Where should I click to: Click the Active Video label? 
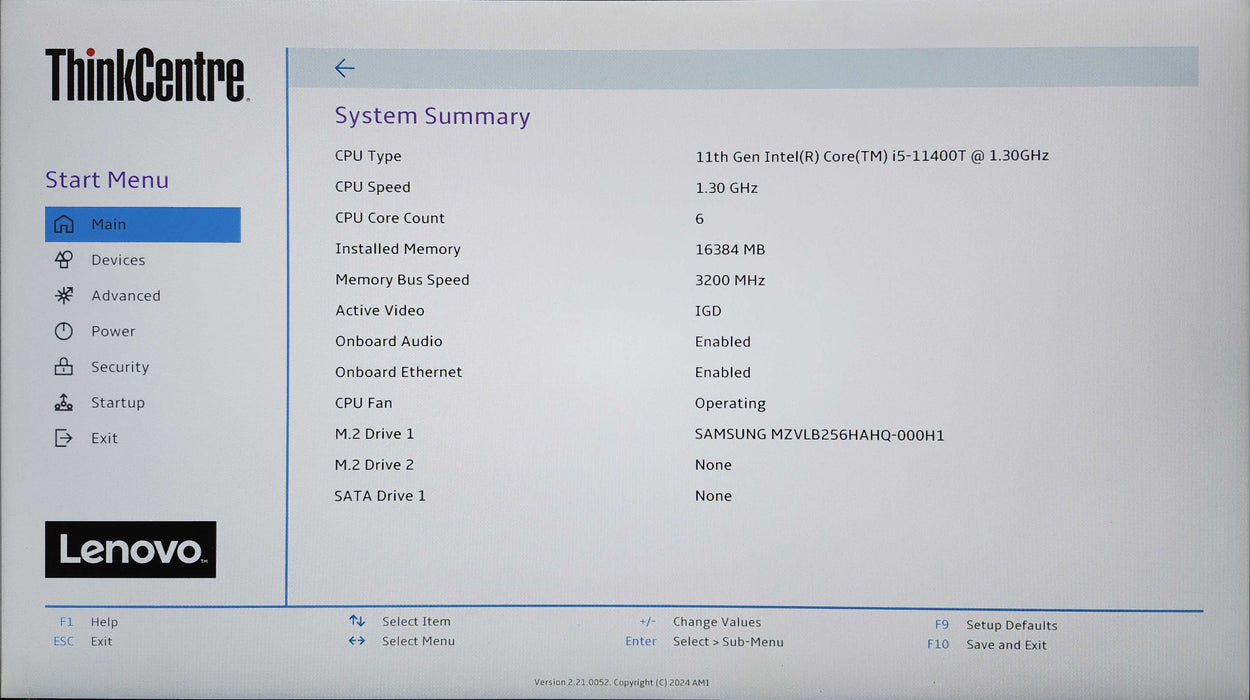tap(380, 311)
